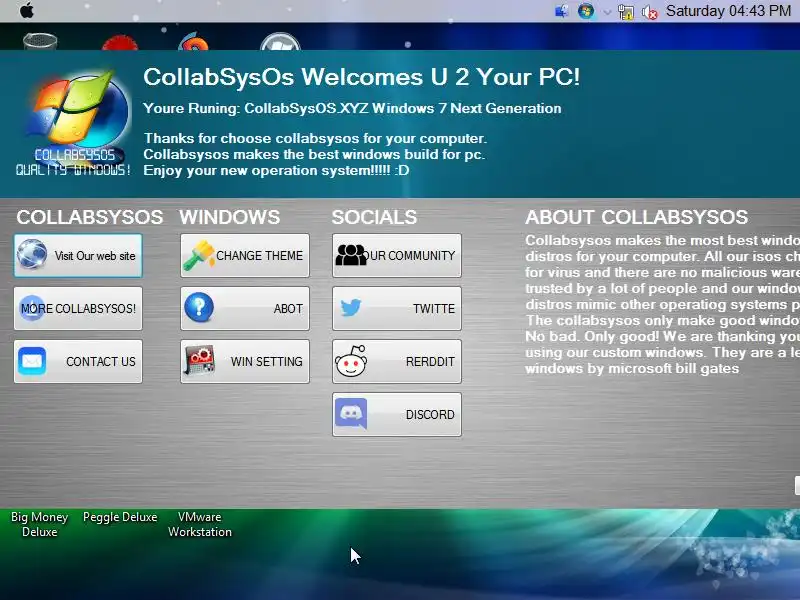Click the CONTACT US button

point(78,362)
